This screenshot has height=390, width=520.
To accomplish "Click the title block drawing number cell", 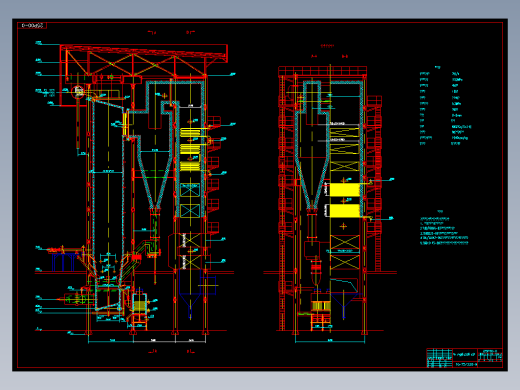I will 466,364.
